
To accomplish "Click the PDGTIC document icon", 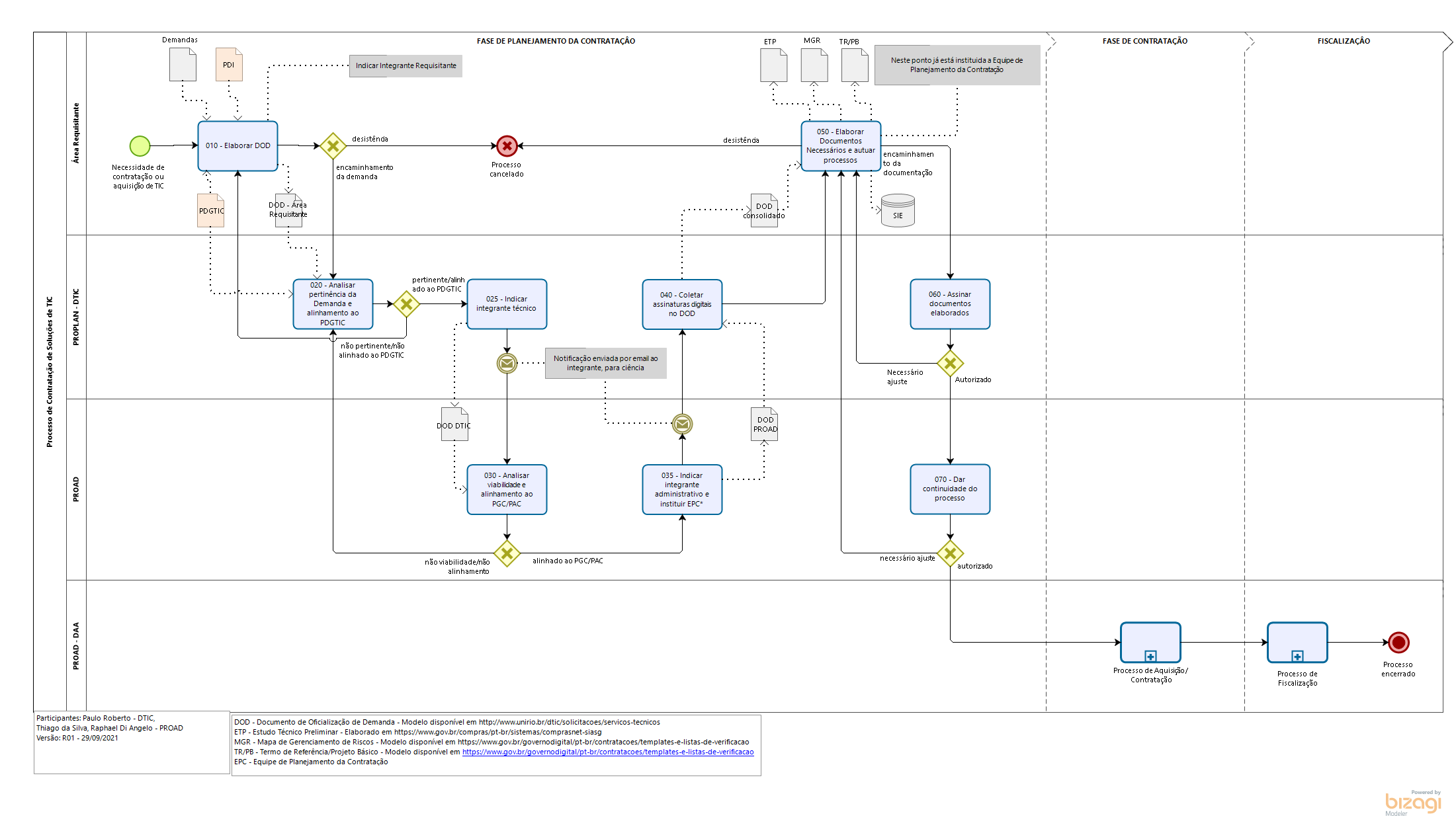I will click(x=211, y=210).
